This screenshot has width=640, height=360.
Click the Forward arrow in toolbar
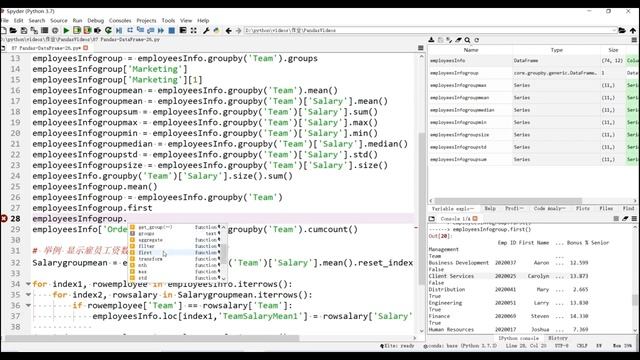(239, 30)
